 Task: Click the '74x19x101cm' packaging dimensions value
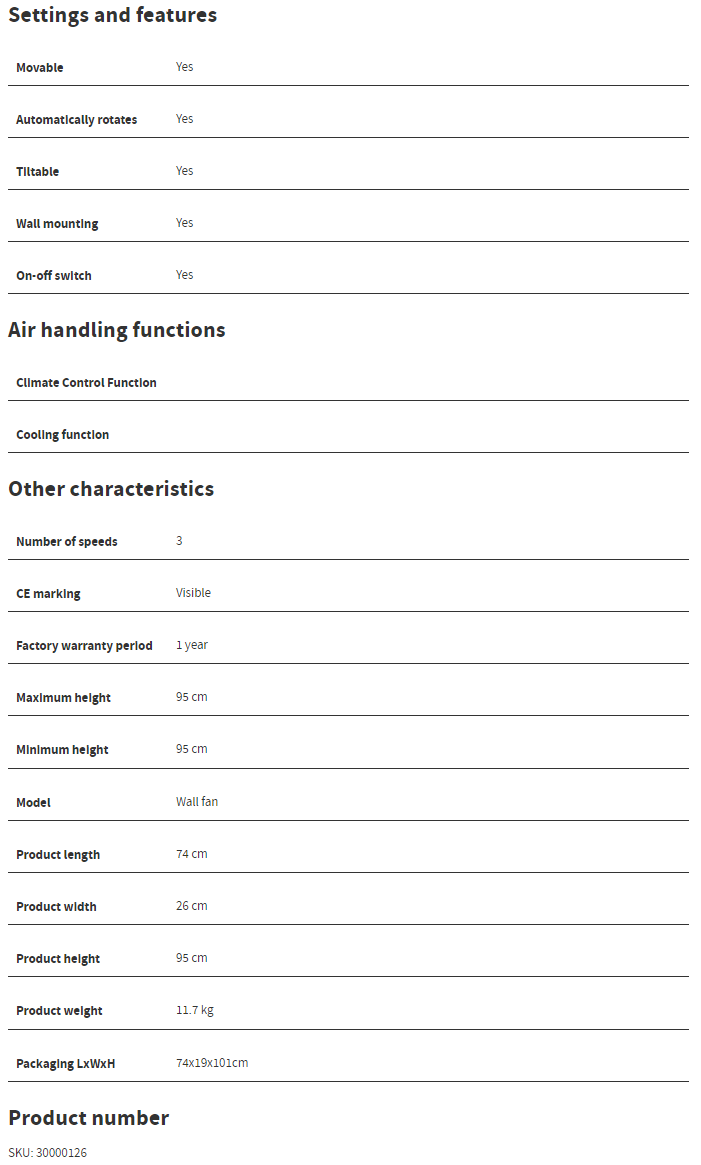(x=212, y=1063)
